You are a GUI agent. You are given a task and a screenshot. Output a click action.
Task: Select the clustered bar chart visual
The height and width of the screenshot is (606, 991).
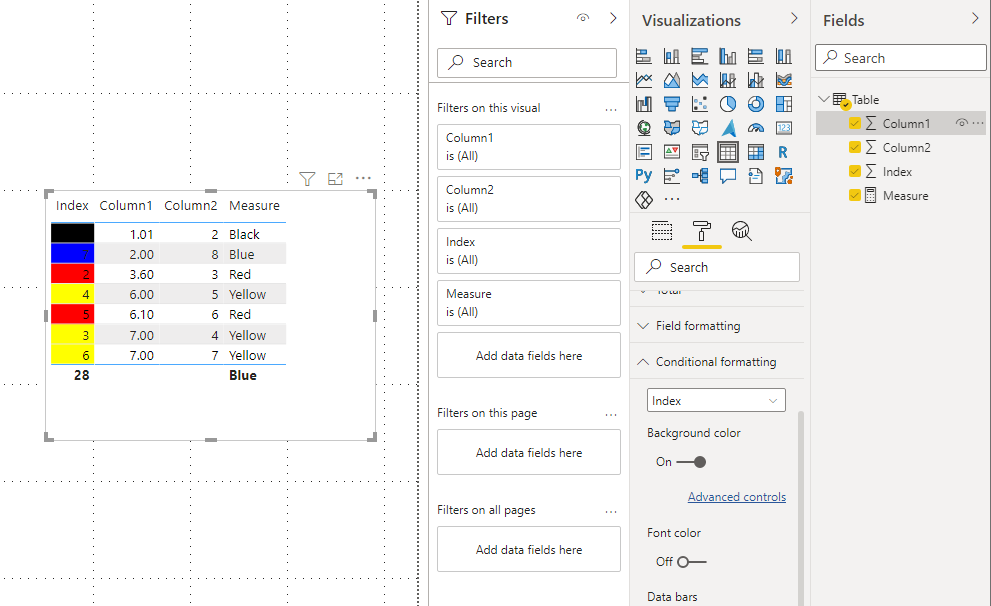tap(700, 56)
